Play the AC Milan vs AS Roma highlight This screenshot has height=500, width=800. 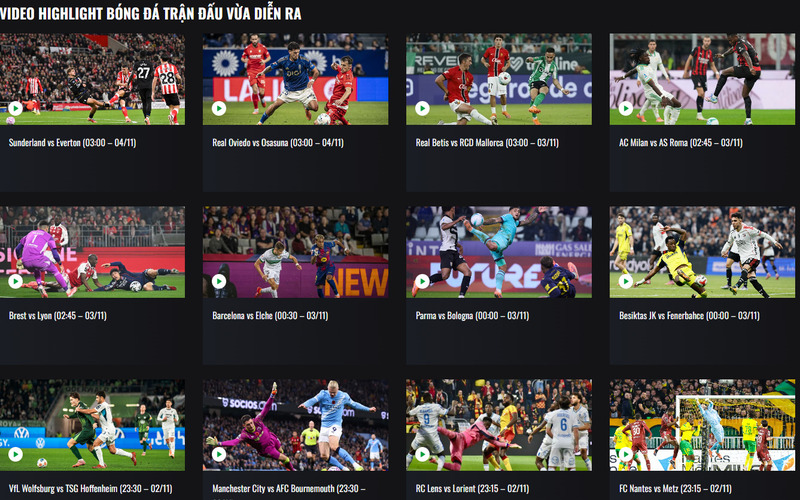[626, 108]
